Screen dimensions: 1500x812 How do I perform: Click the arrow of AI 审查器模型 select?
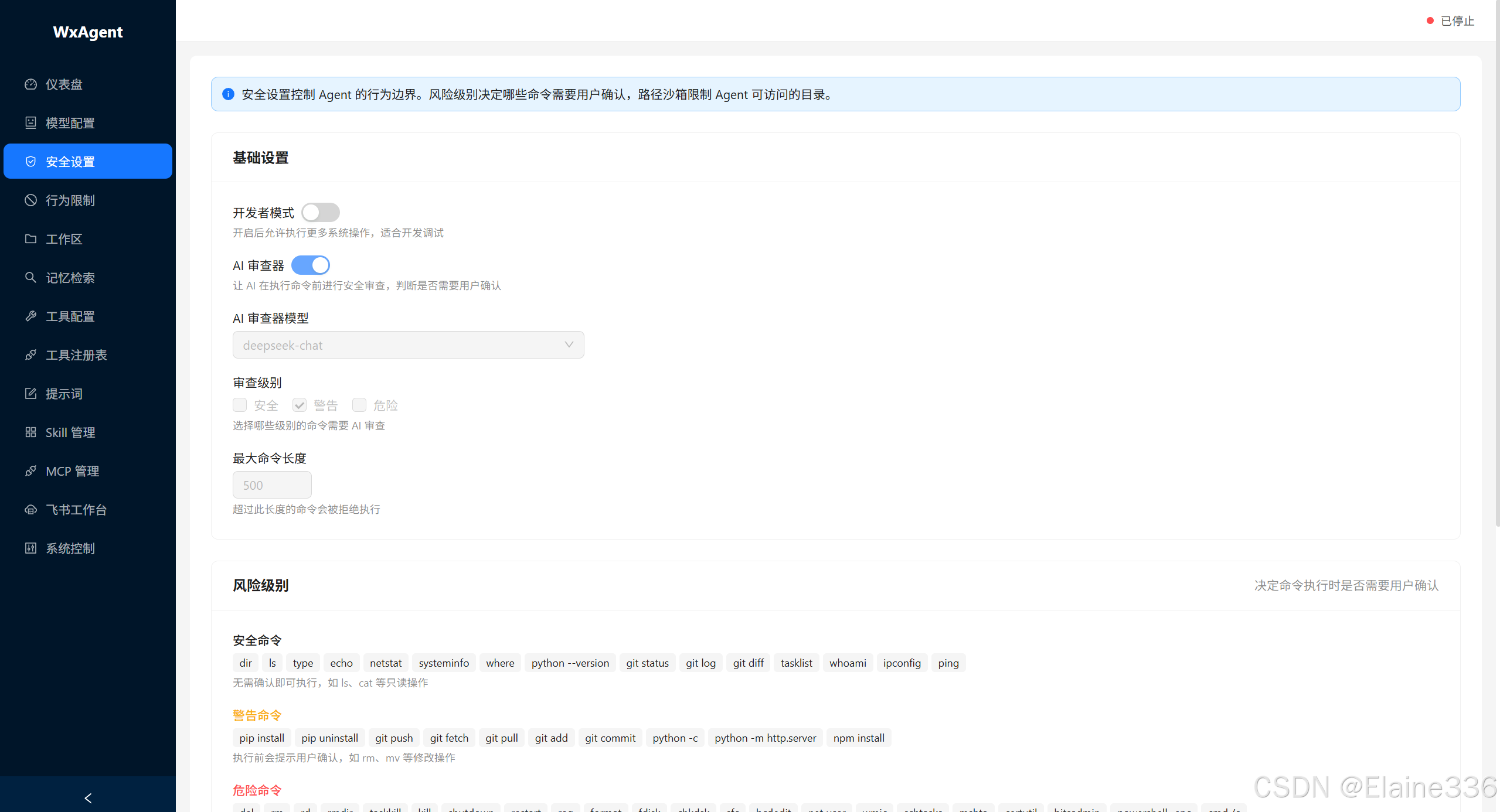point(569,344)
